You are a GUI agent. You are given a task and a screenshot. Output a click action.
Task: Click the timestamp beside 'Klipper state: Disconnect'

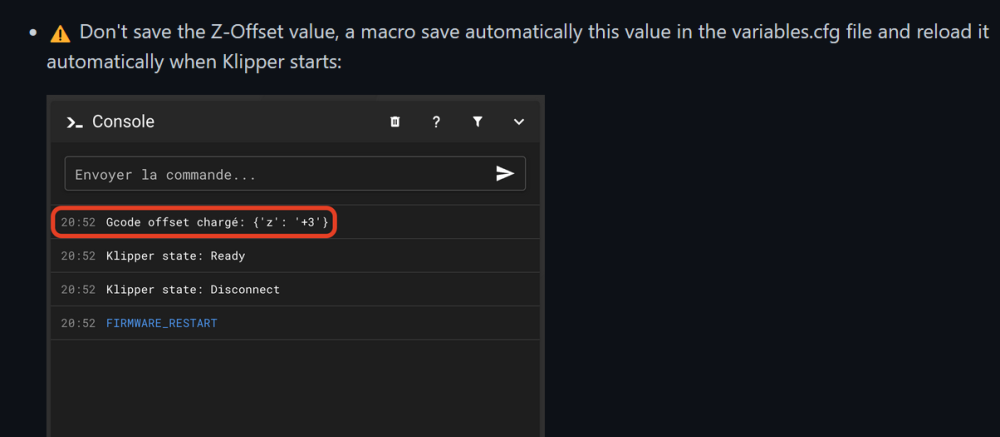pos(78,290)
